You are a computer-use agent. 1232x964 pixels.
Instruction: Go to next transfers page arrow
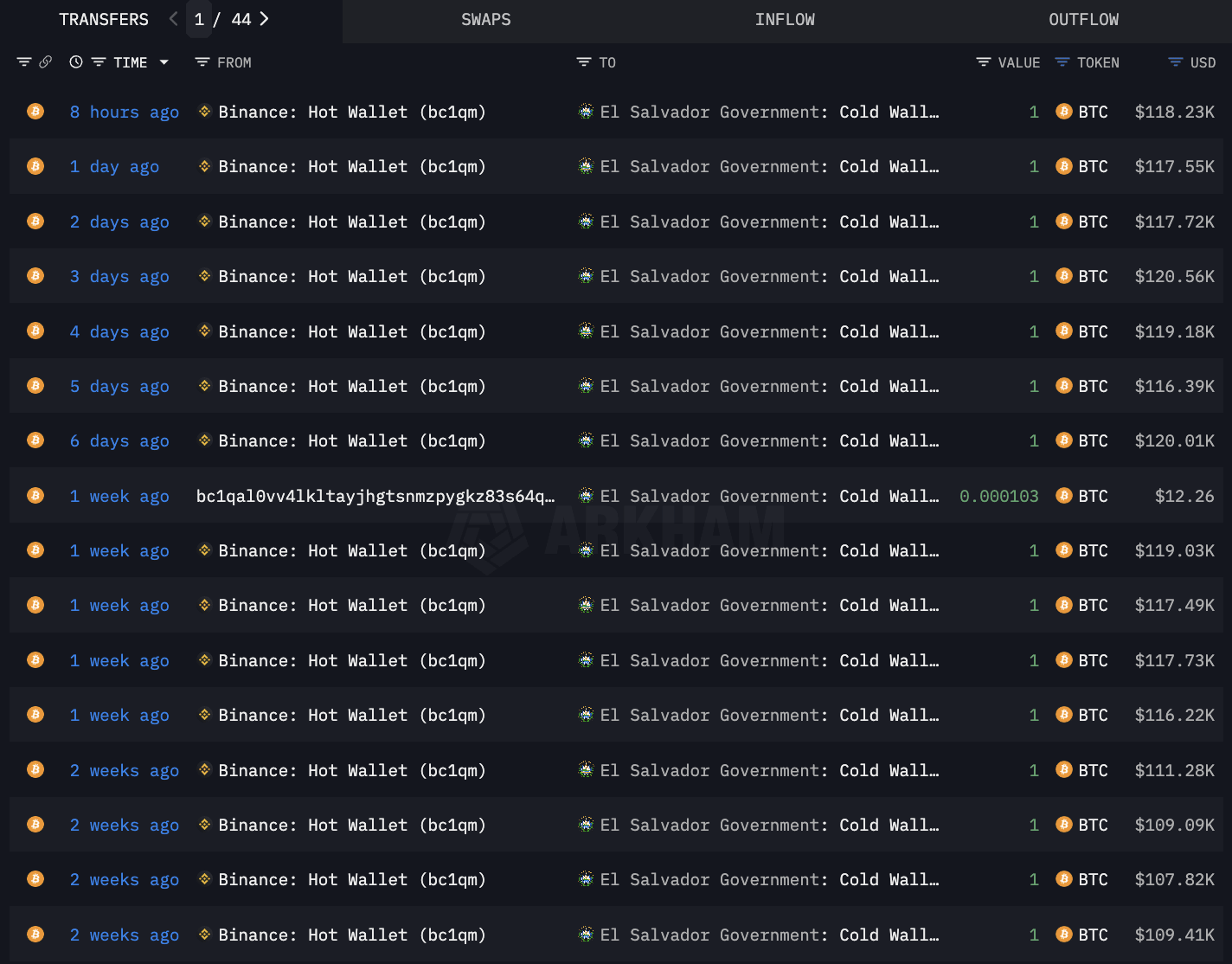264,19
